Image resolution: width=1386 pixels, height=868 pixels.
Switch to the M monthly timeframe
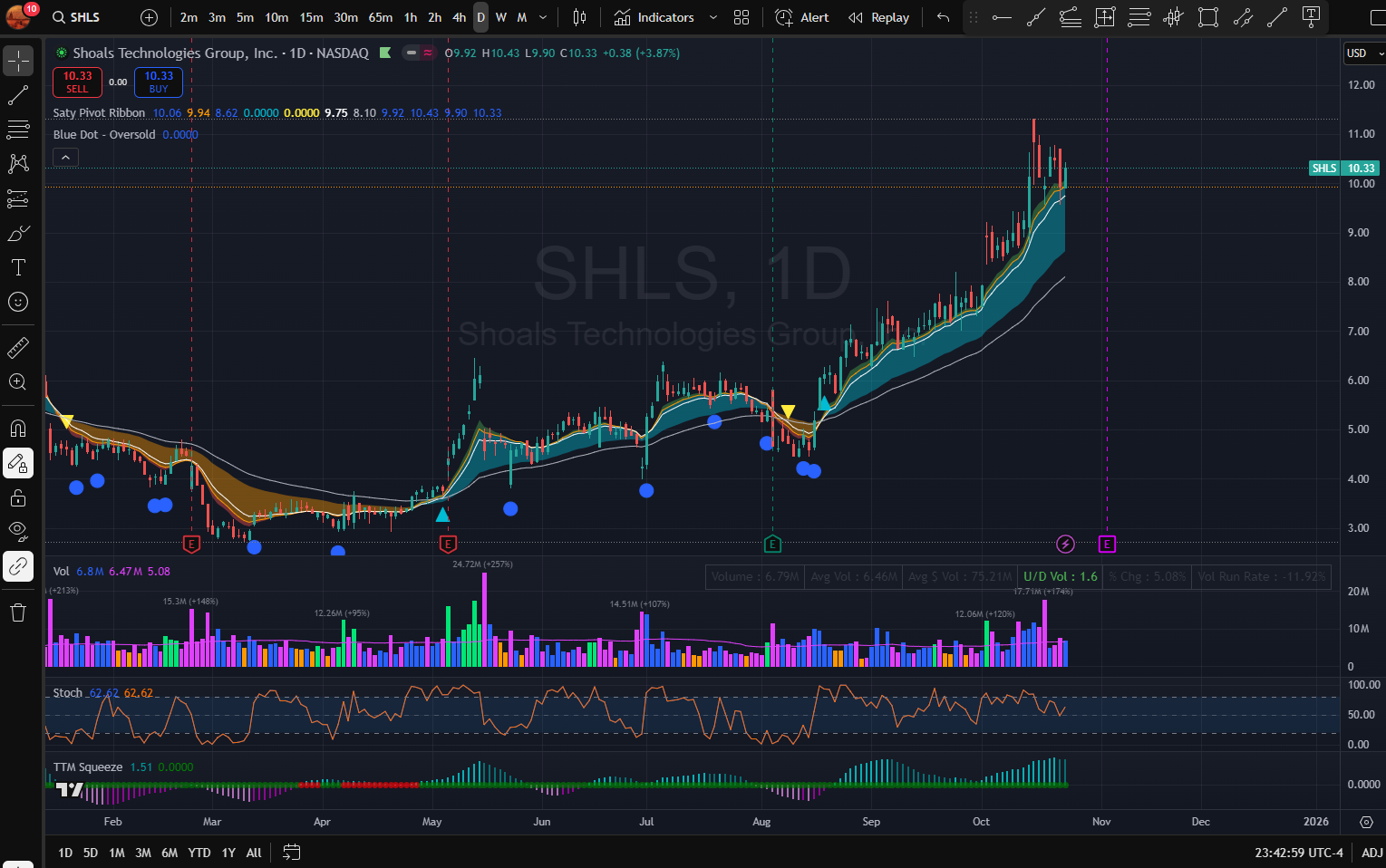tap(522, 17)
